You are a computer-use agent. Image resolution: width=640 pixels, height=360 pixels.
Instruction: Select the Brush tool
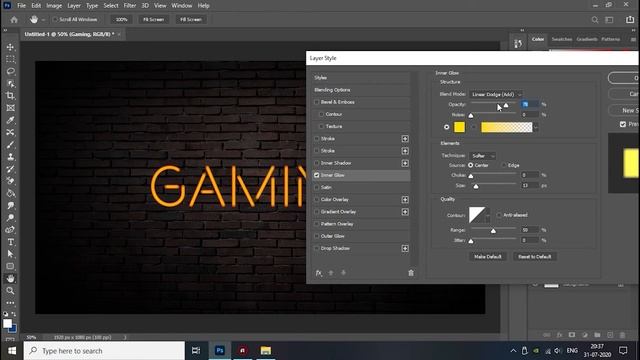pos(11,144)
